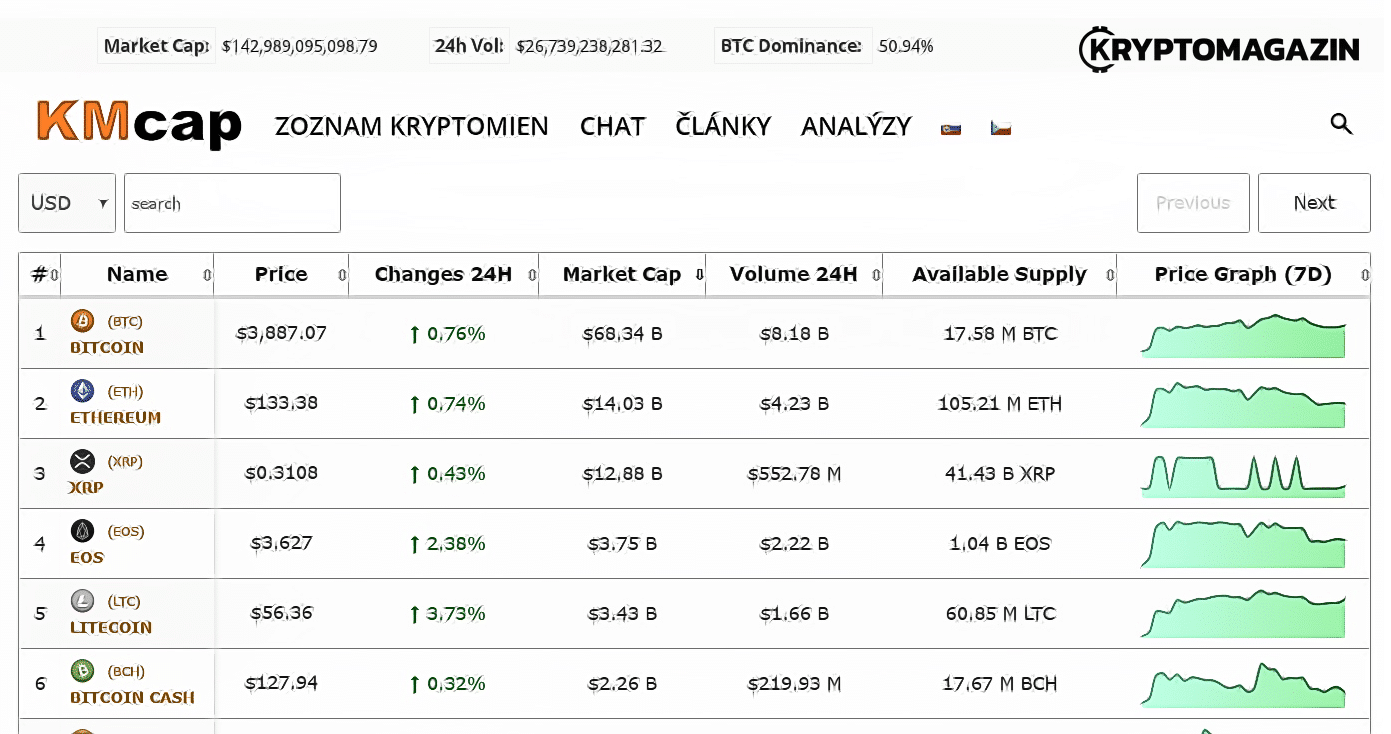This screenshot has height=734, width=1391.
Task: Open the LITECOIN coin link
Action: (111, 628)
